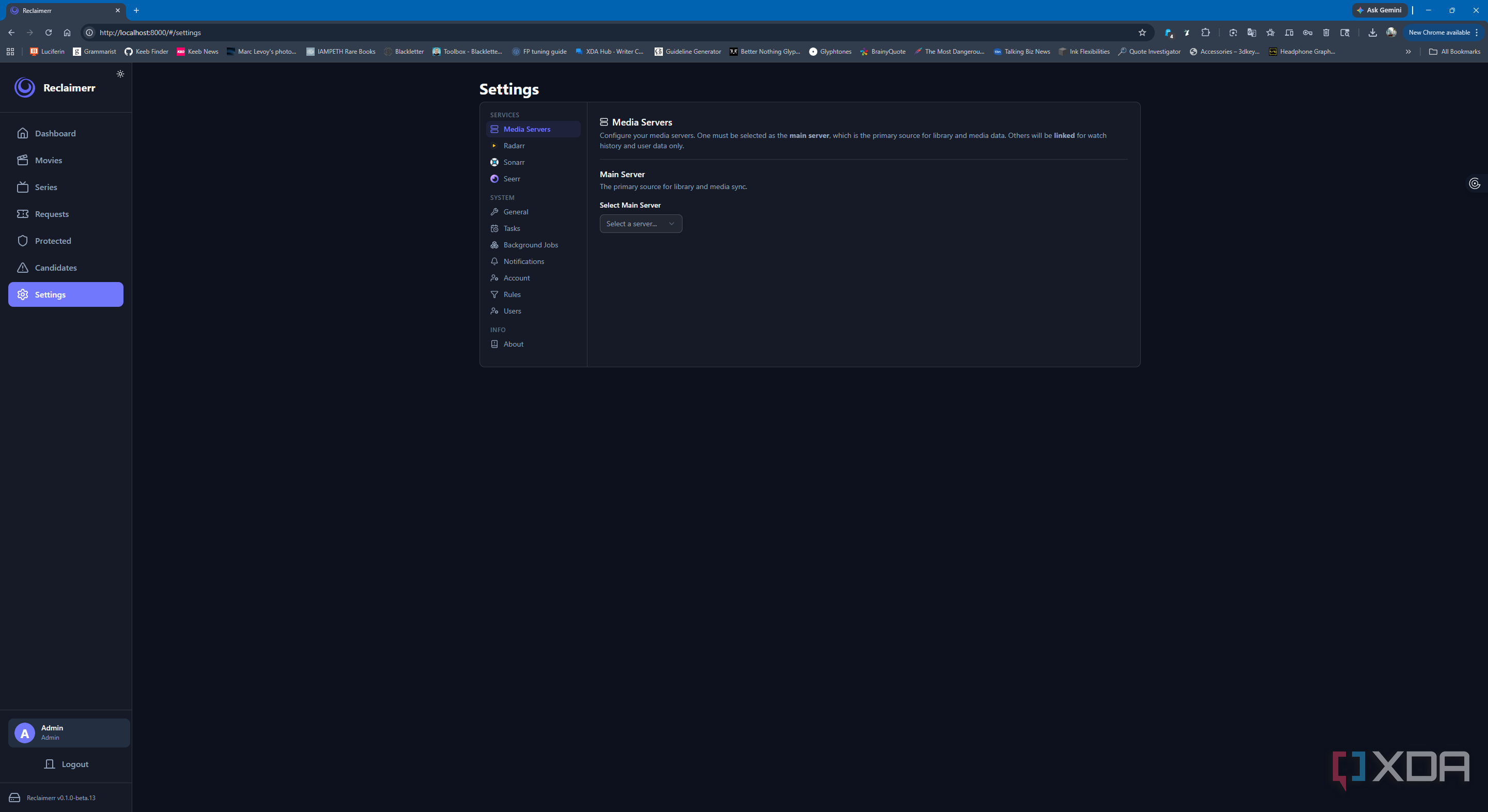Click the Logout button

point(66,764)
